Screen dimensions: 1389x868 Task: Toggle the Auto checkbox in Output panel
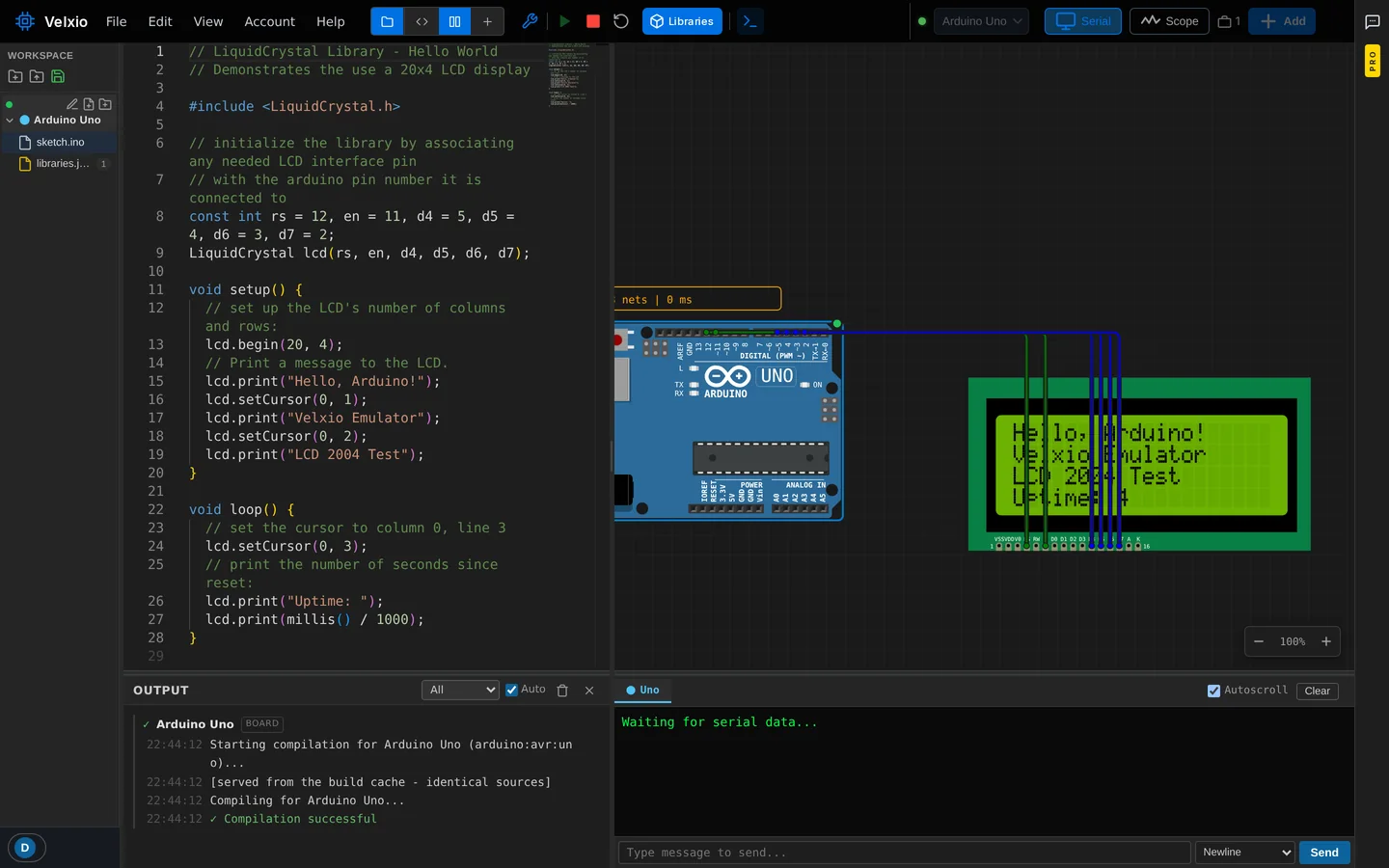point(512,690)
